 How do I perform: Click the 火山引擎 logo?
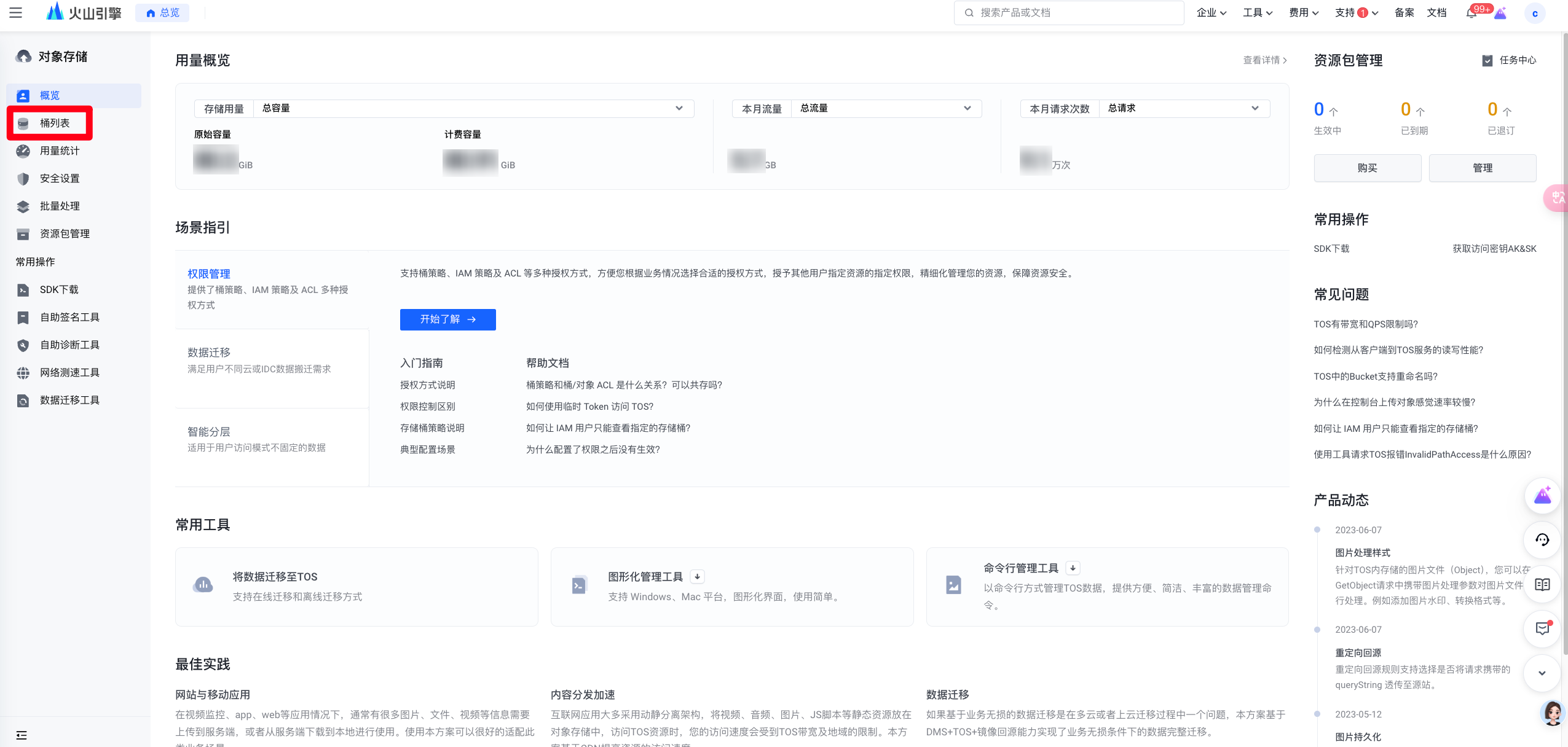[x=84, y=12]
